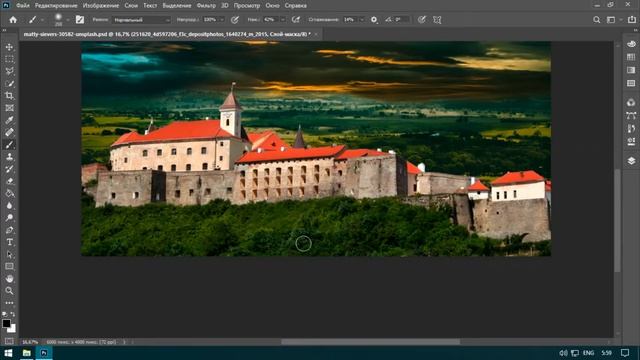Open the Редактирование menu
The height and width of the screenshot is (360, 640).
pyautogui.click(x=56, y=6)
